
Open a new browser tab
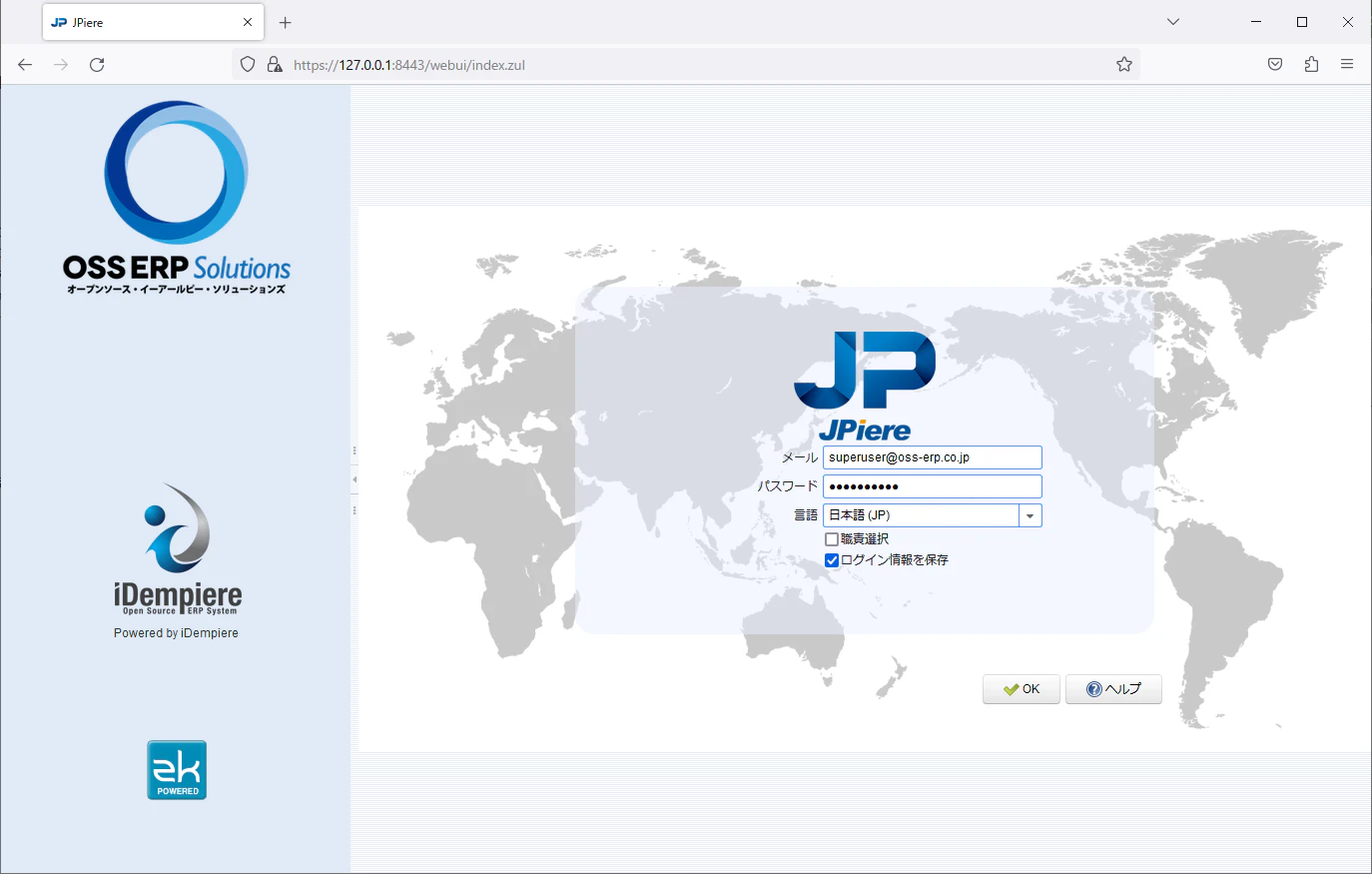[x=286, y=22]
